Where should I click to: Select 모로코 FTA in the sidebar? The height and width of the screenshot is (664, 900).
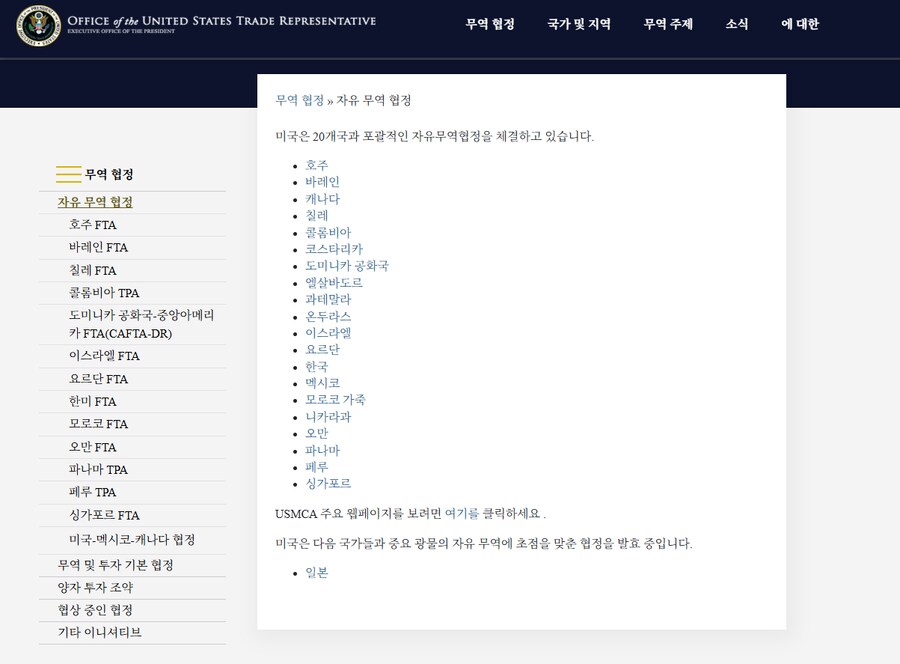coord(98,424)
